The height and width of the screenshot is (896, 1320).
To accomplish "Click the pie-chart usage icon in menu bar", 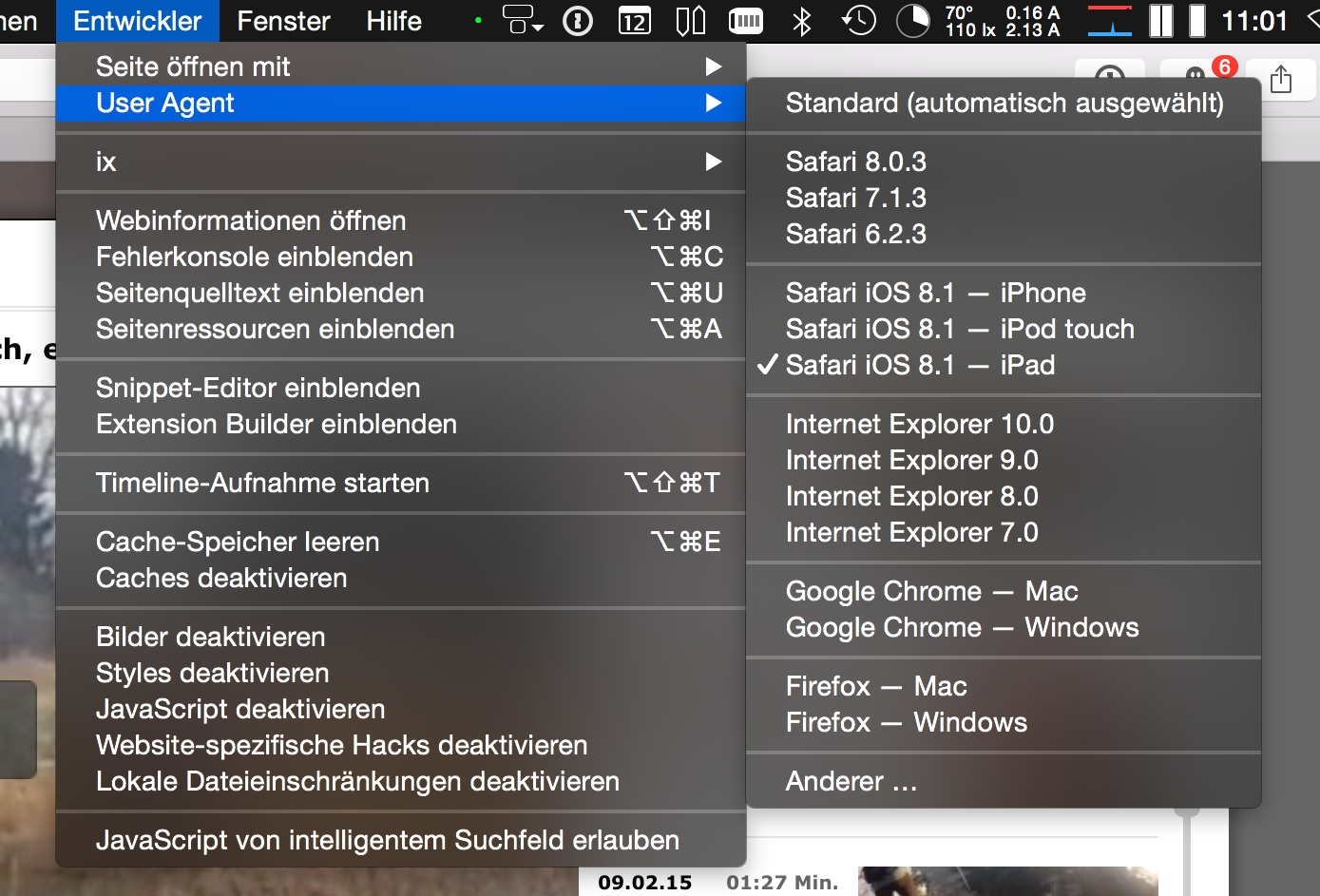I will [x=913, y=20].
